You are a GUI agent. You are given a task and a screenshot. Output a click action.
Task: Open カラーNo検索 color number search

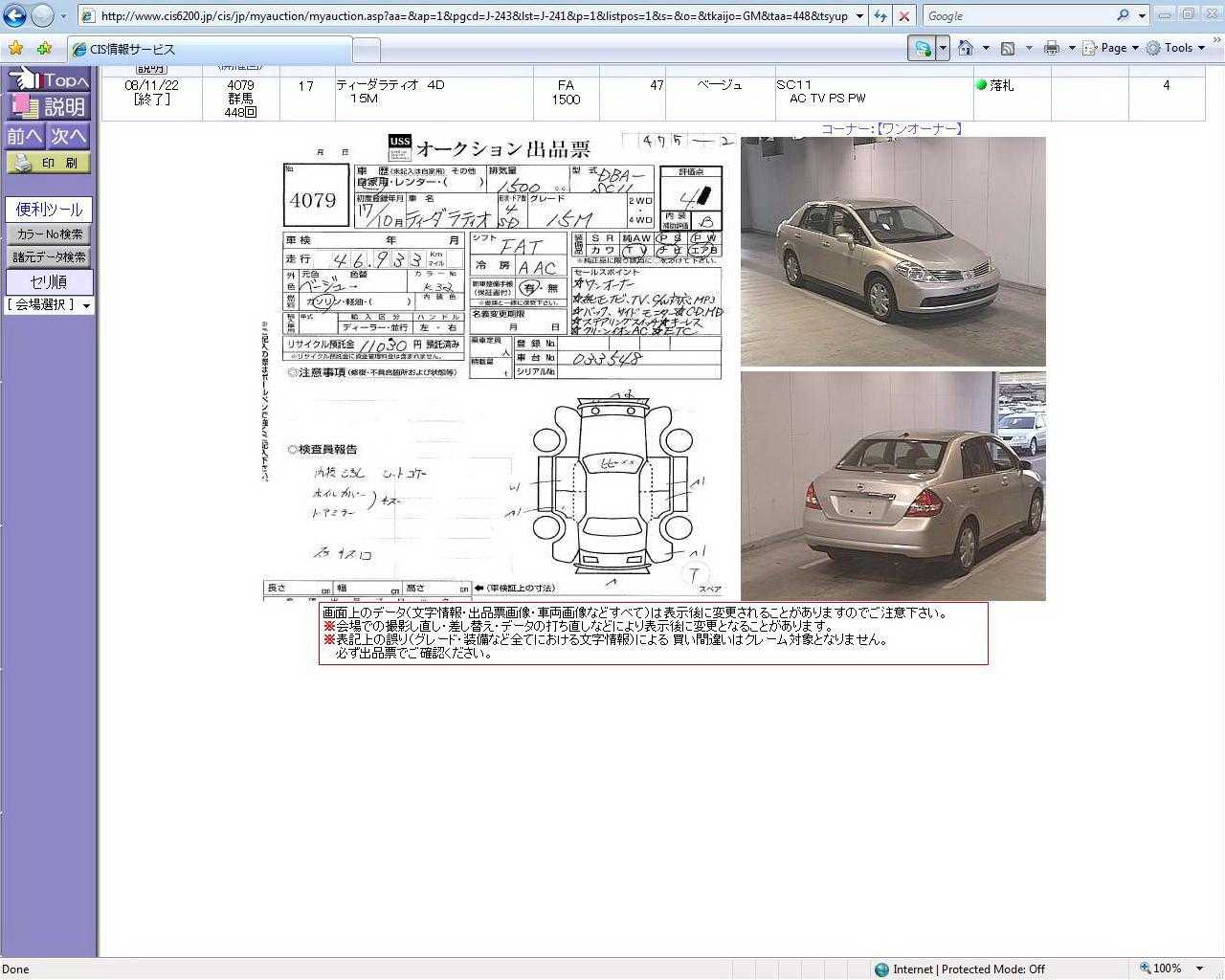click(x=49, y=234)
